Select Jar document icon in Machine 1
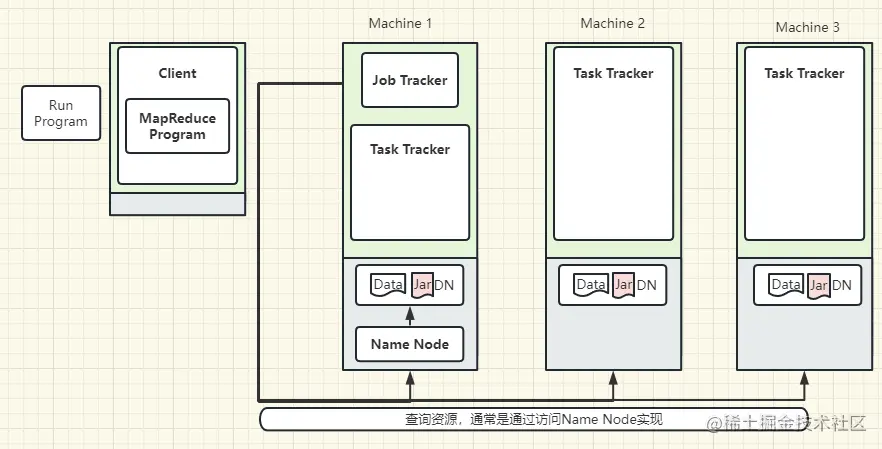This screenshot has height=449, width=882. (x=422, y=285)
